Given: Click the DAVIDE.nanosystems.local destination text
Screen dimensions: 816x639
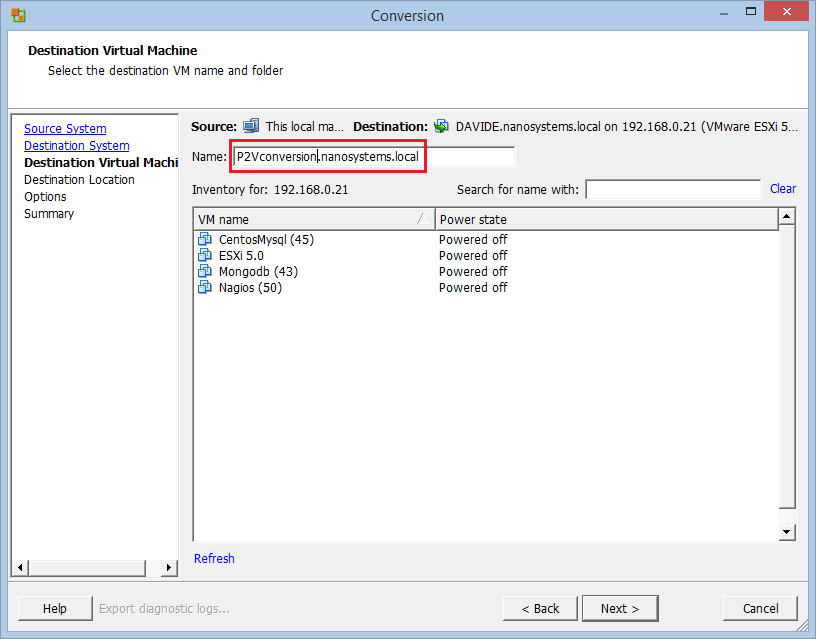Looking at the screenshot, I should [626, 126].
